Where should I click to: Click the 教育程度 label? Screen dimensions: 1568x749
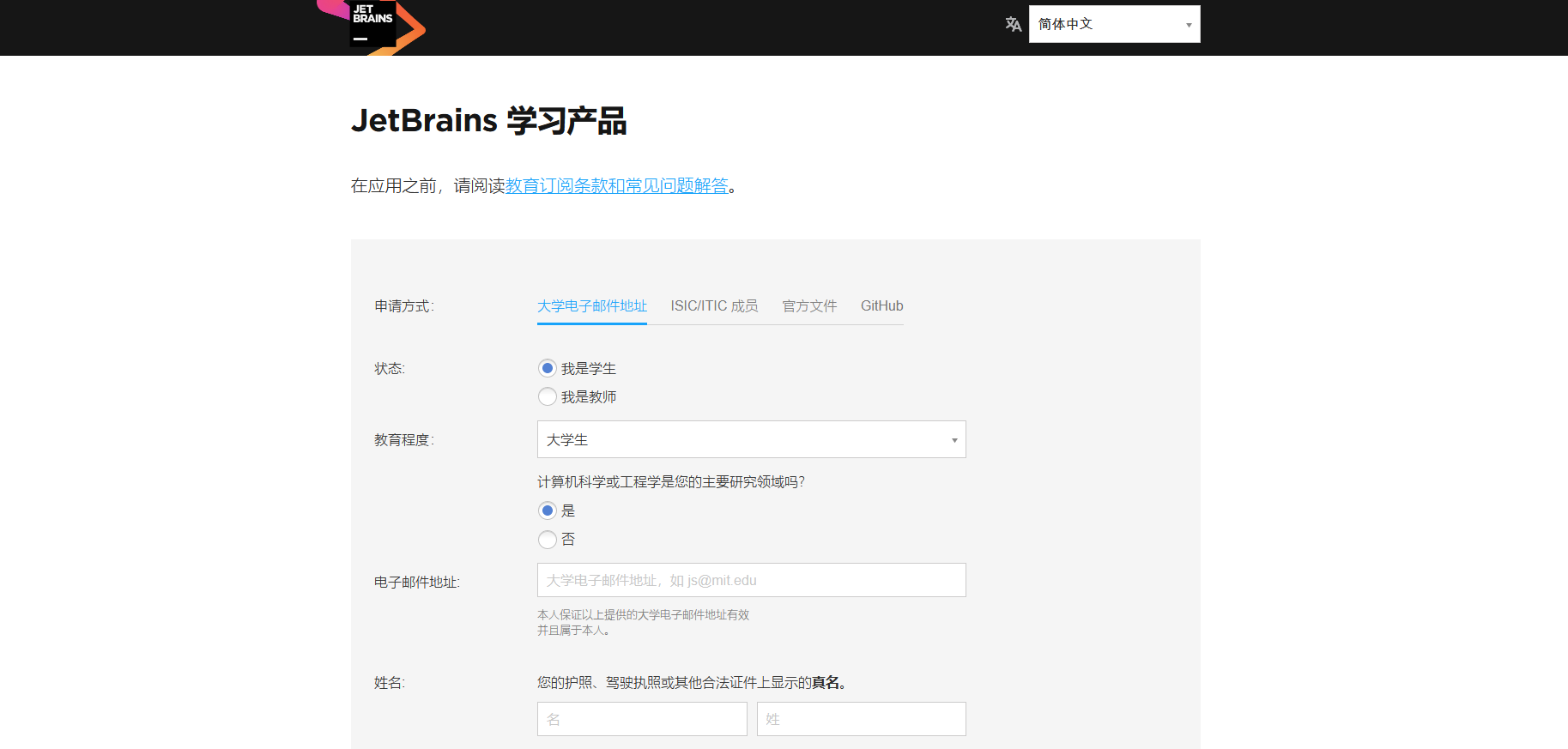(404, 440)
